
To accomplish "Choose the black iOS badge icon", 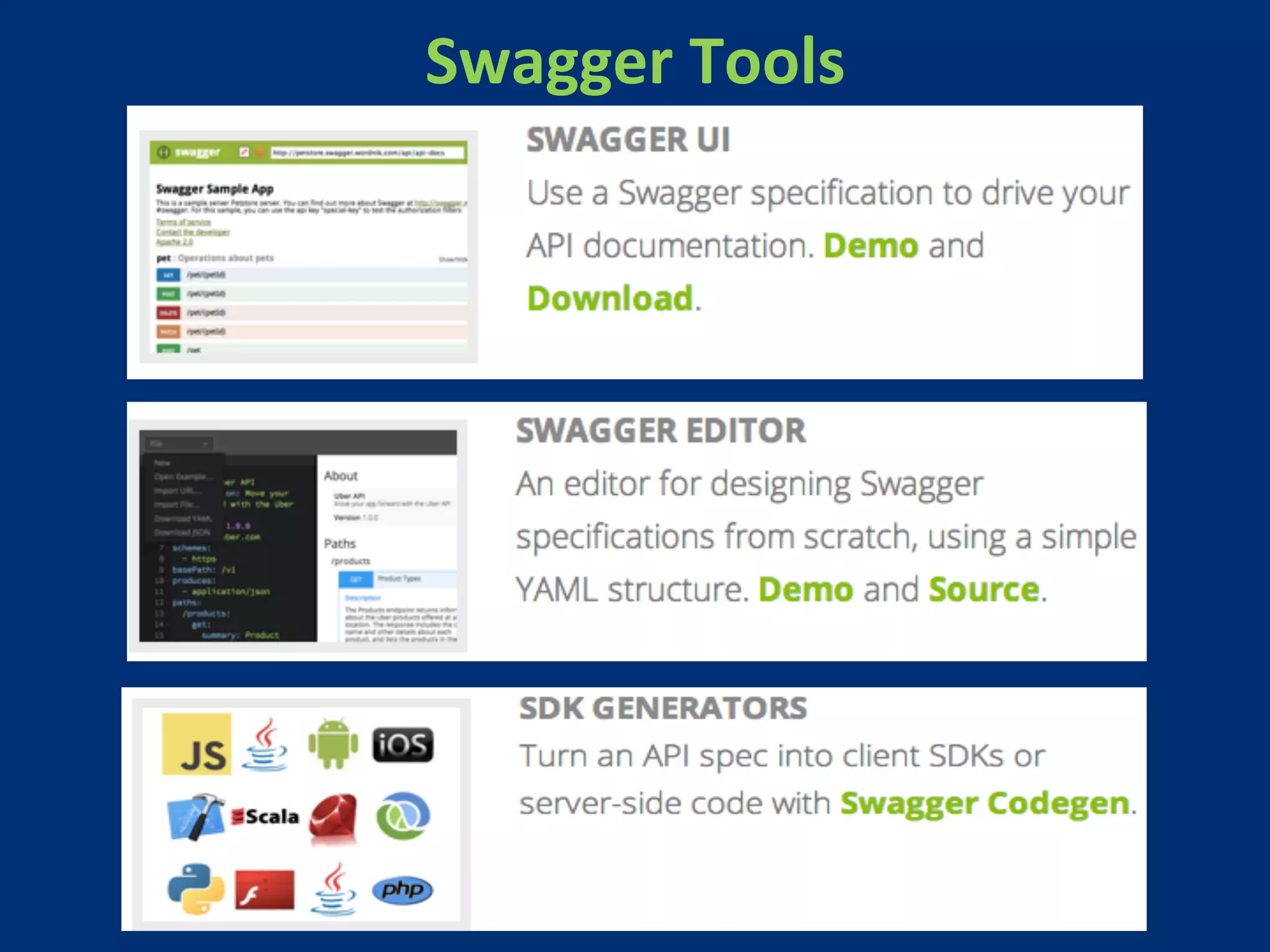I will [x=402, y=744].
